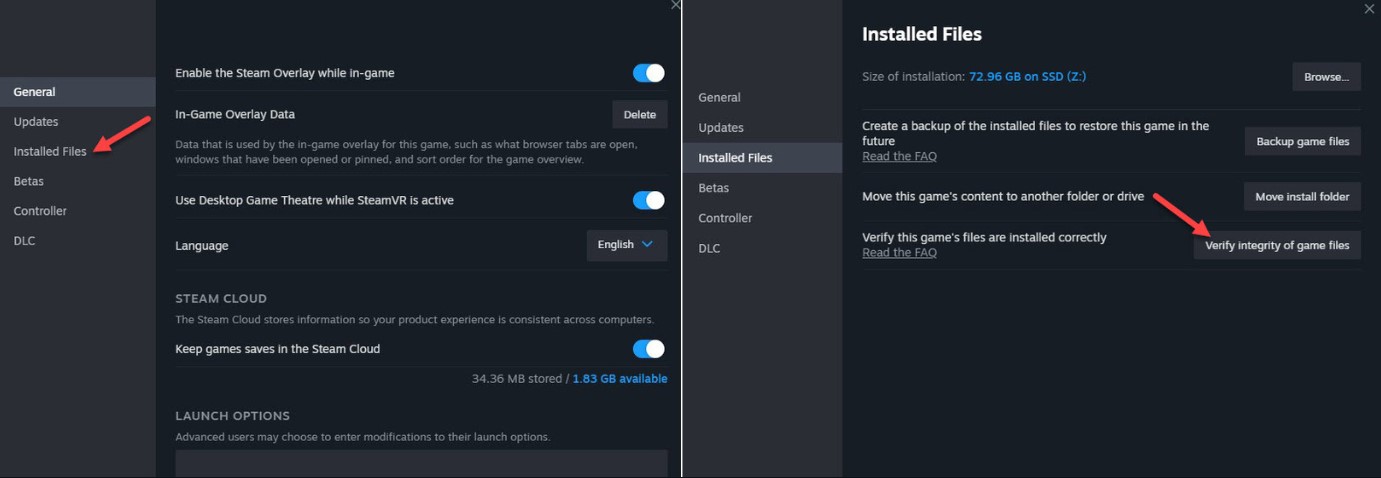The width and height of the screenshot is (1381, 478).
Task: Click the Move install folder button
Action: tap(1302, 196)
